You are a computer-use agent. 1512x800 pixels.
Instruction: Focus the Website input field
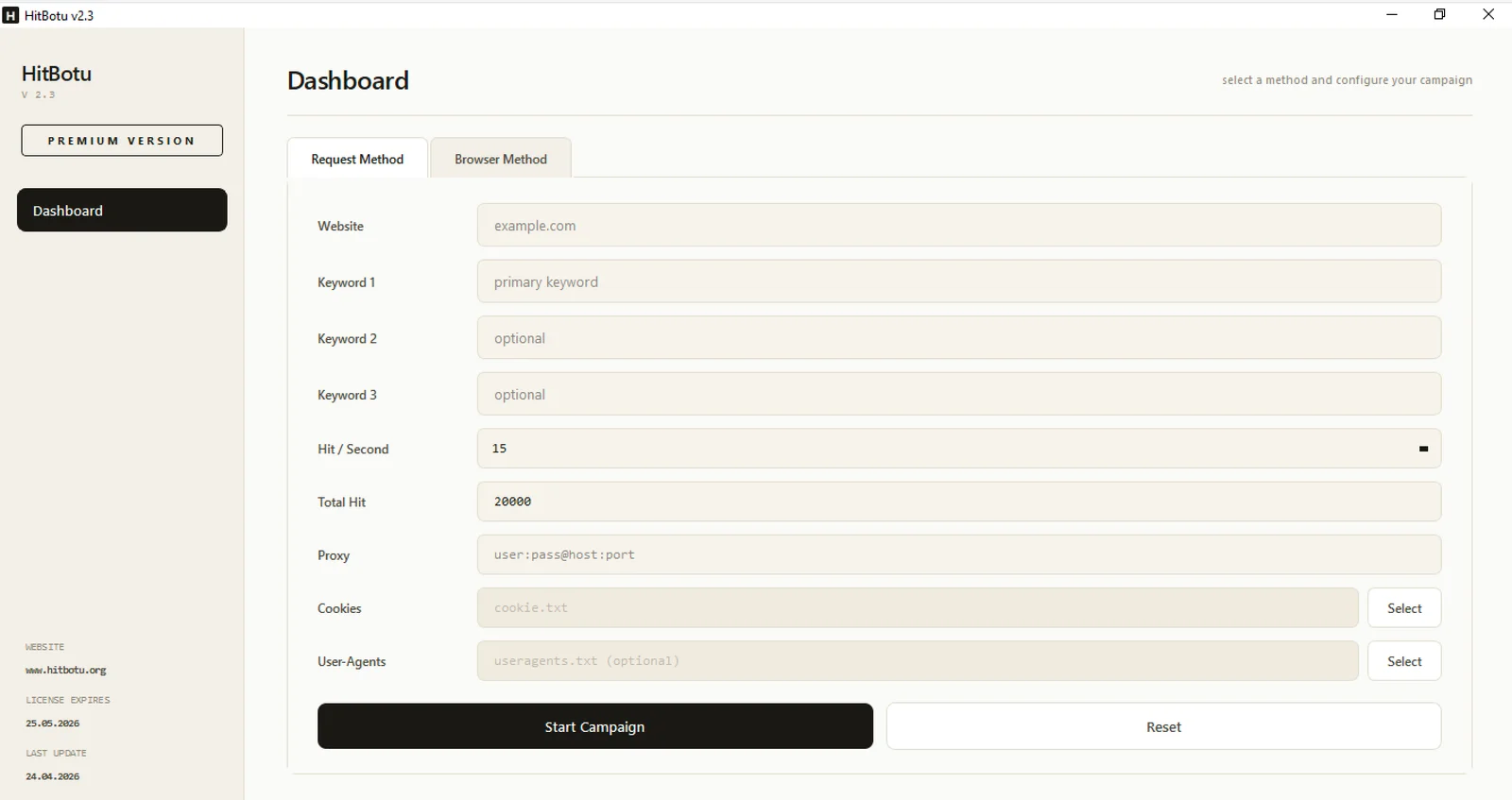(x=959, y=225)
